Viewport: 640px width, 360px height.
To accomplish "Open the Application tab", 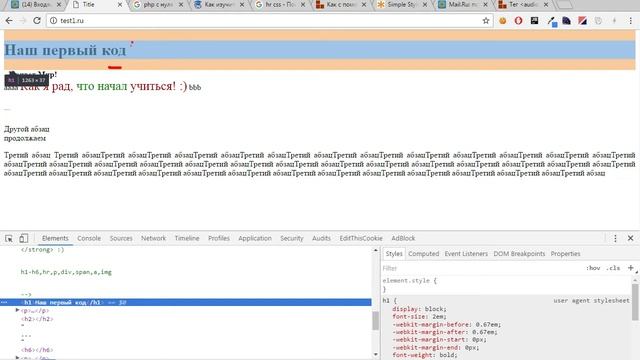I will coord(255,238).
